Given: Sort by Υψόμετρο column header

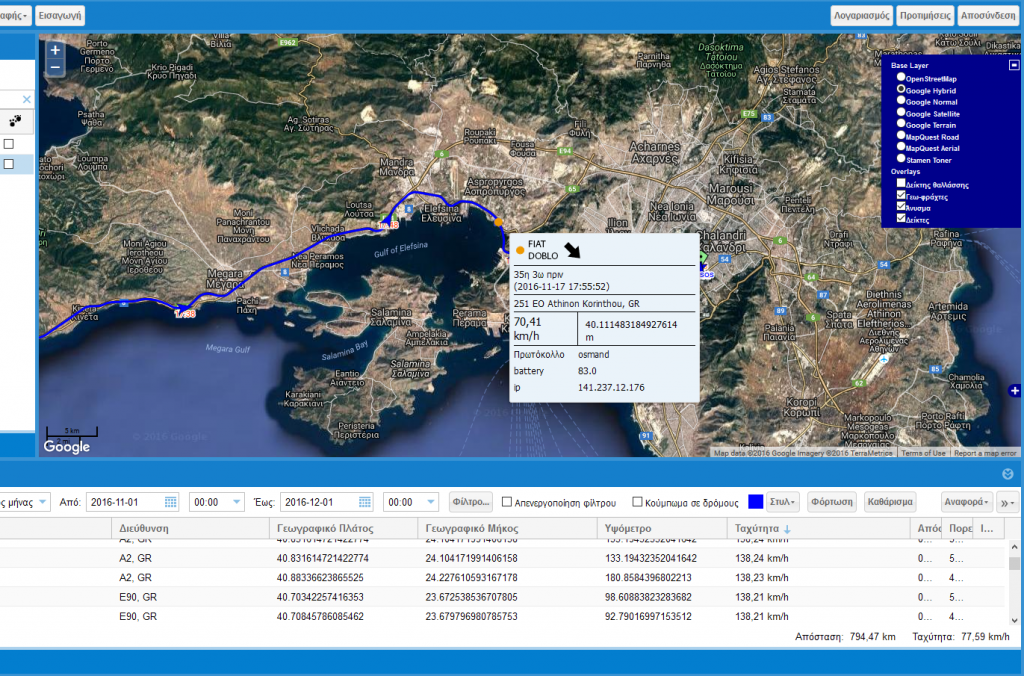Looking at the screenshot, I should point(662,528).
